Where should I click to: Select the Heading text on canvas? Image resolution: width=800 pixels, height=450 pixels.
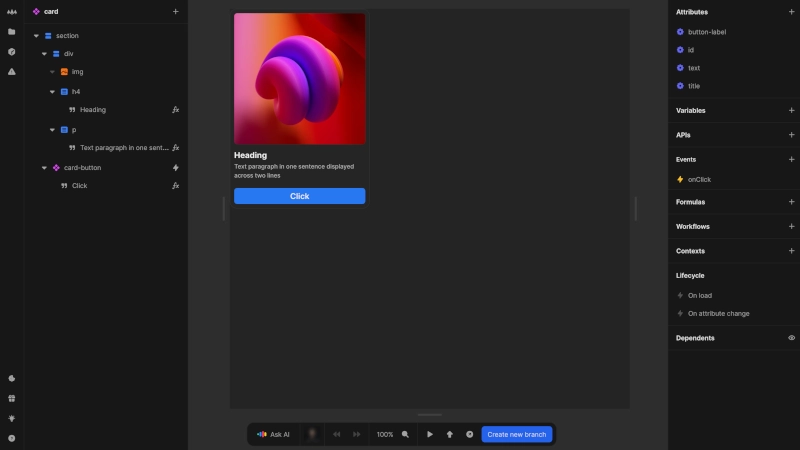tap(251, 155)
